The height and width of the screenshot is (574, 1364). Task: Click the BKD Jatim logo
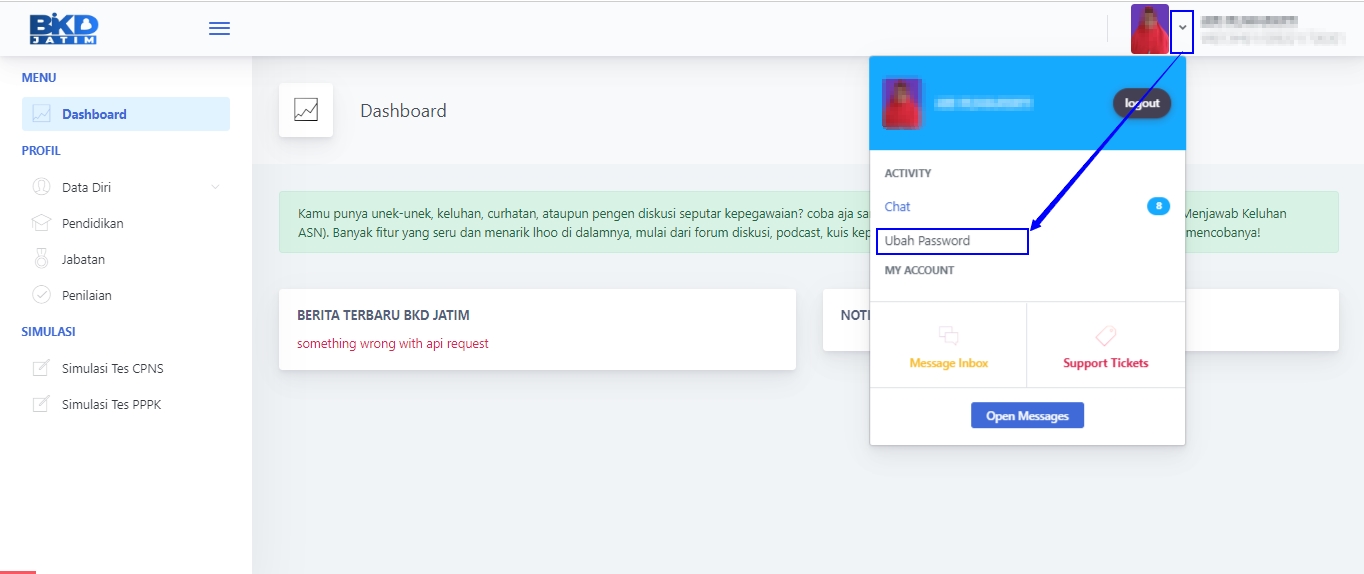point(63,29)
